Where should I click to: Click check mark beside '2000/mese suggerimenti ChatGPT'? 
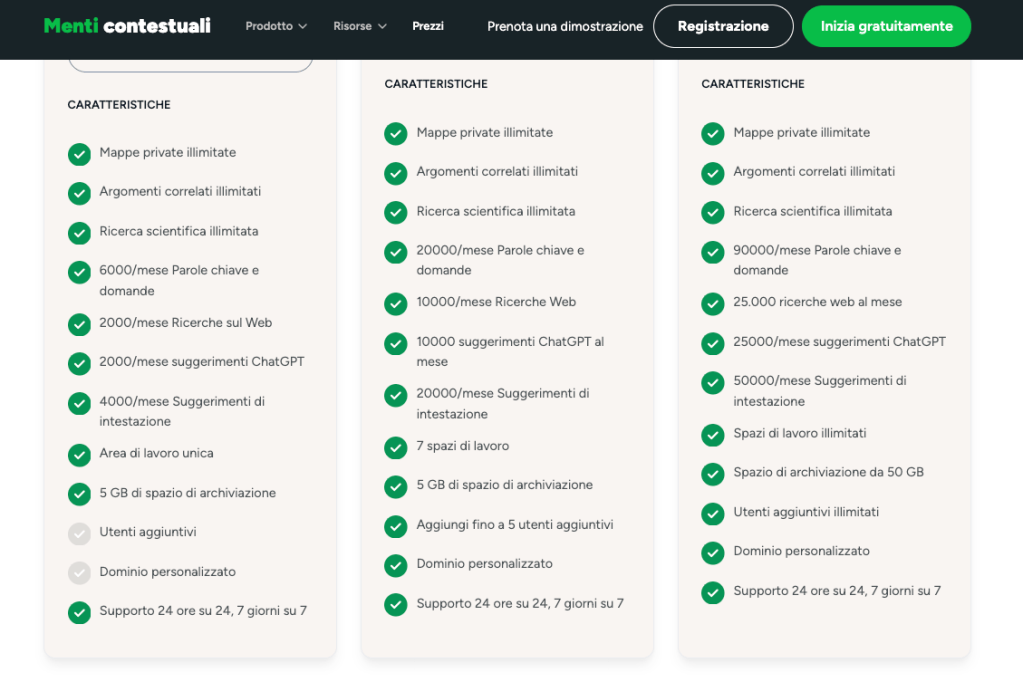(x=79, y=363)
